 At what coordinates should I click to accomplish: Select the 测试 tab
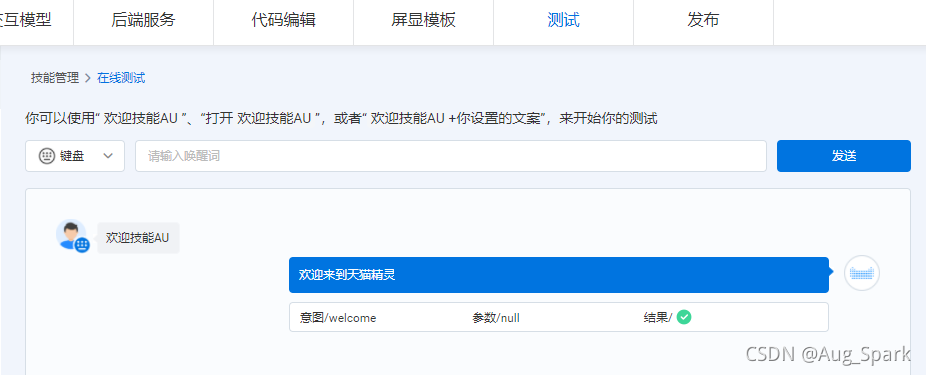[x=563, y=21]
